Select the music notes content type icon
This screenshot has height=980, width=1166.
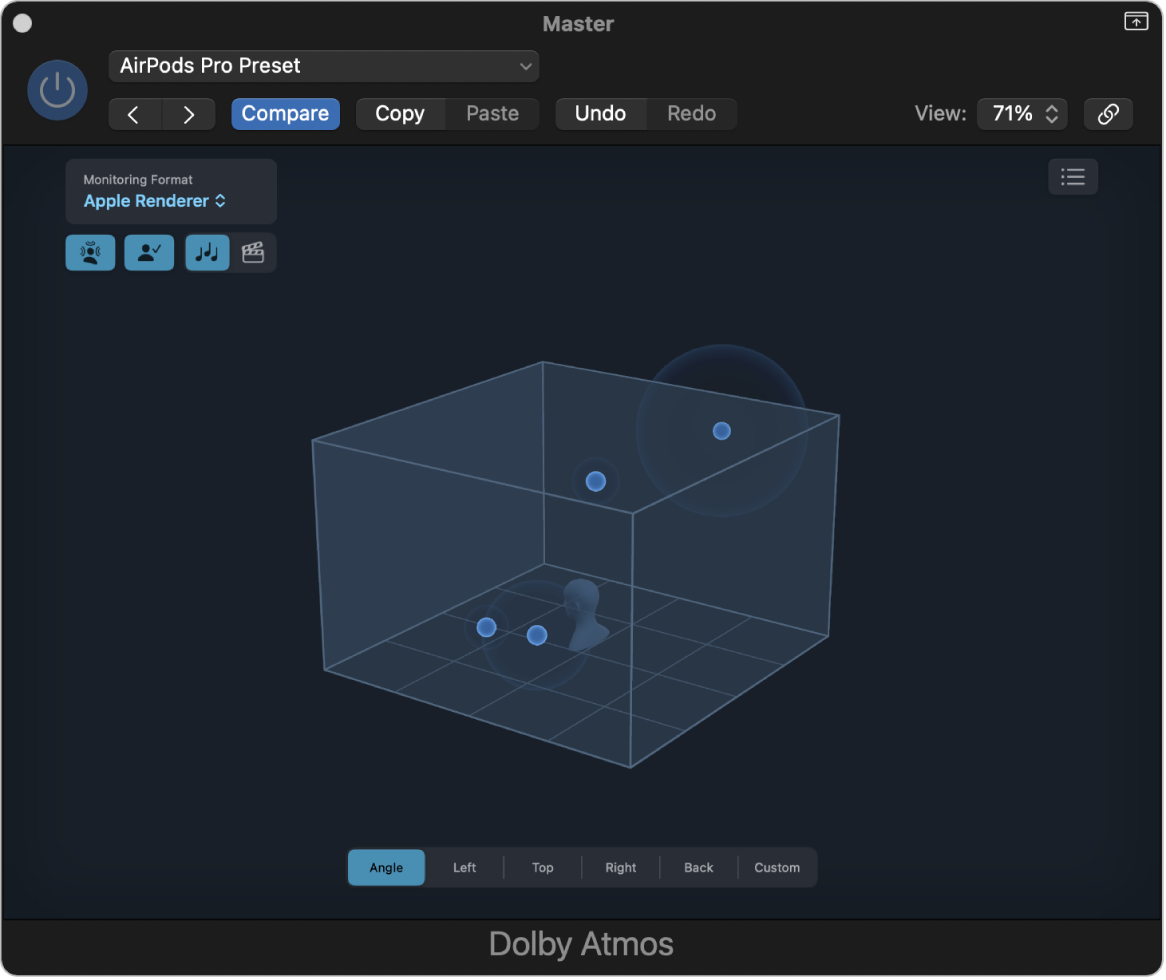tap(207, 252)
